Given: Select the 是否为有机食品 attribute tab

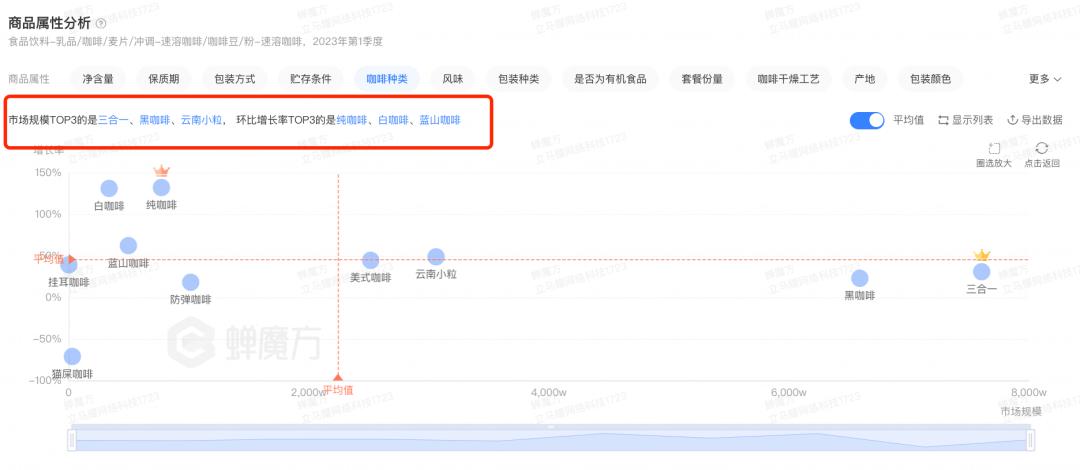Looking at the screenshot, I should pos(610,79).
